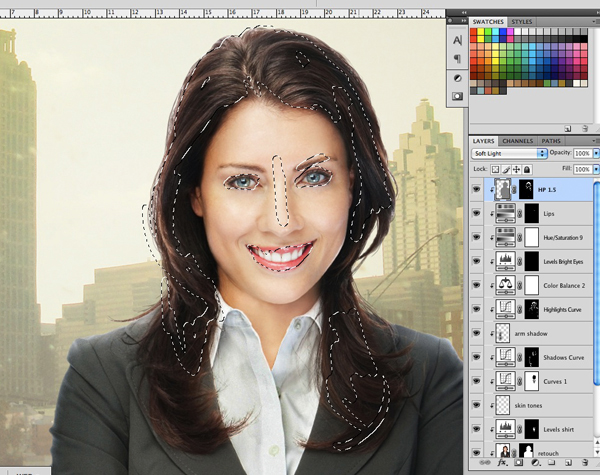600x475 pixels.
Task: Click new adjustment layer icon in Layers footer
Action: 535,464
